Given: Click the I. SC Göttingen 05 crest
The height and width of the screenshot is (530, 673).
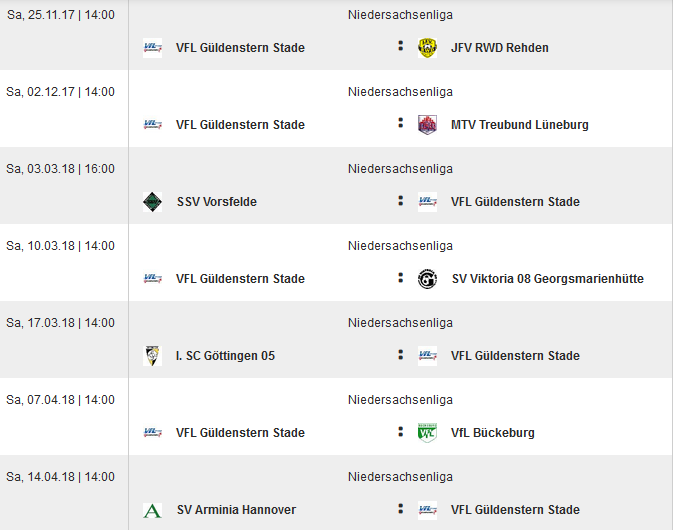Looking at the screenshot, I should coord(152,356).
